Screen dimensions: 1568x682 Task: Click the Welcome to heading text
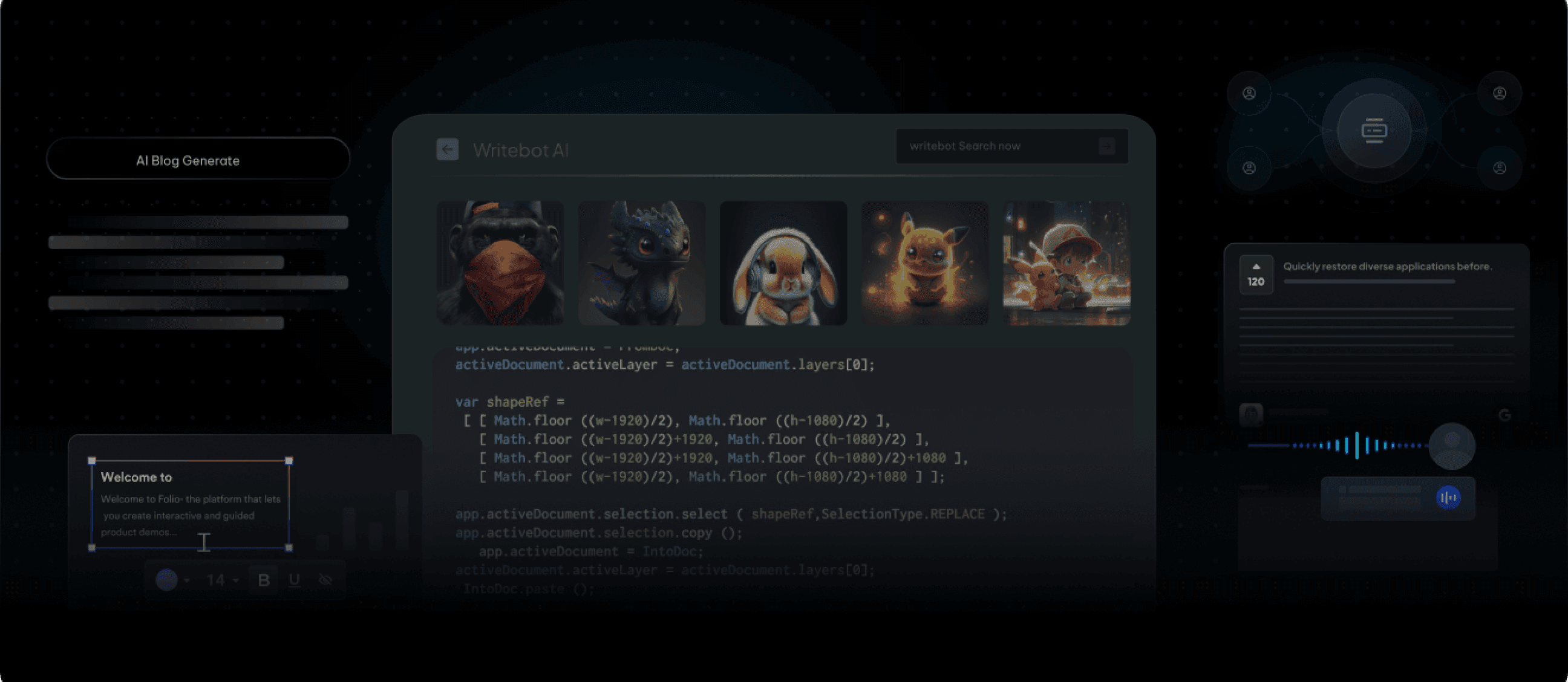[x=136, y=477]
